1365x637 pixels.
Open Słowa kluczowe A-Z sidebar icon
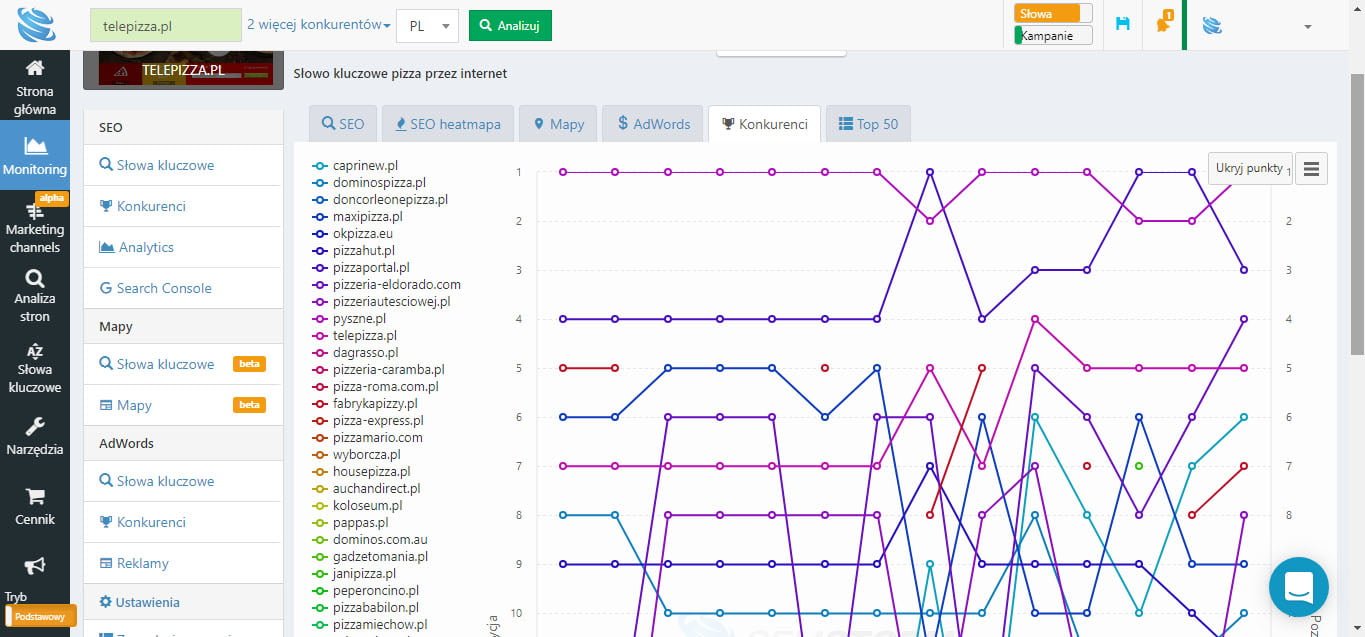coord(35,366)
